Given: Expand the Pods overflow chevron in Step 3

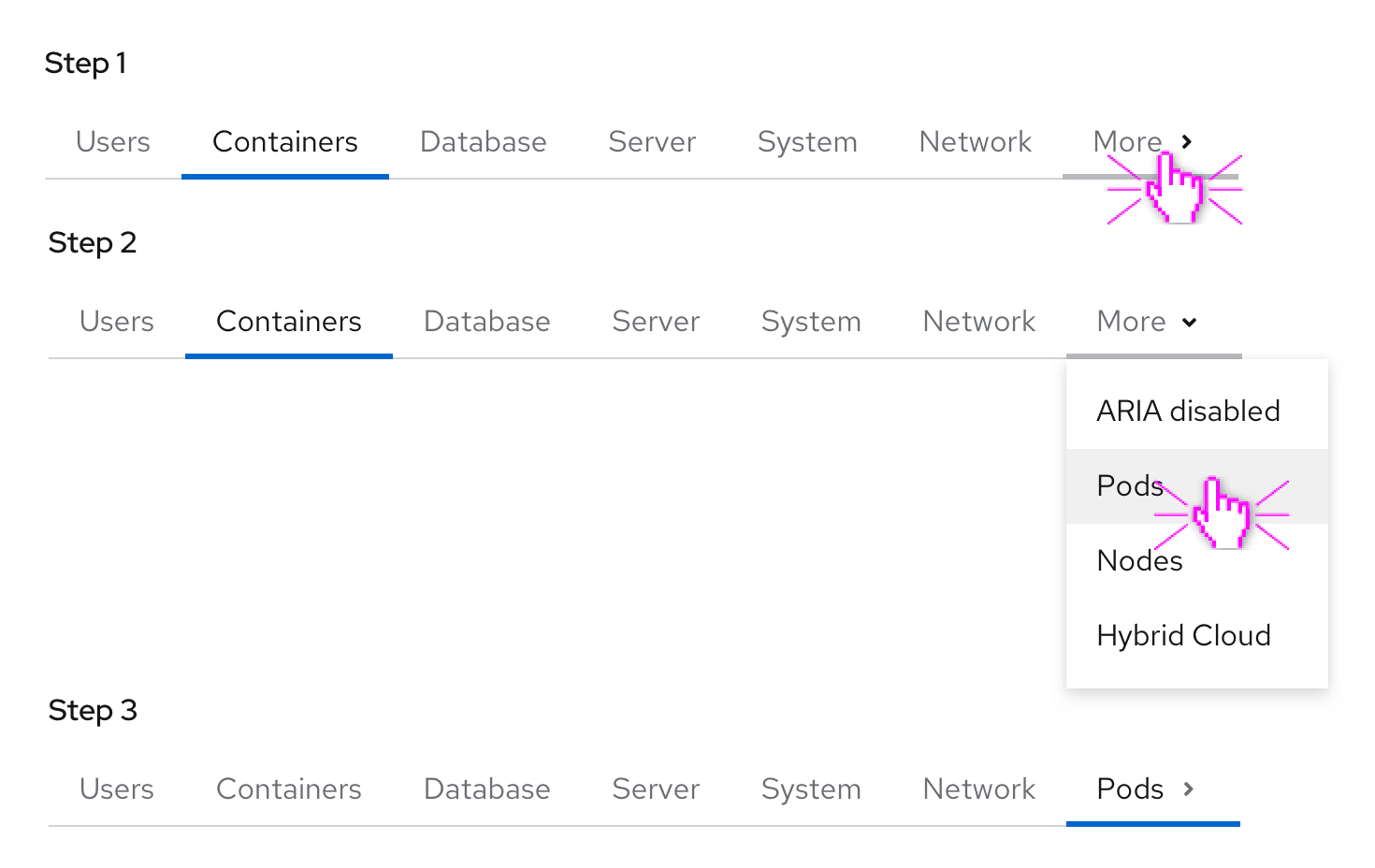Looking at the screenshot, I should tap(1188, 789).
